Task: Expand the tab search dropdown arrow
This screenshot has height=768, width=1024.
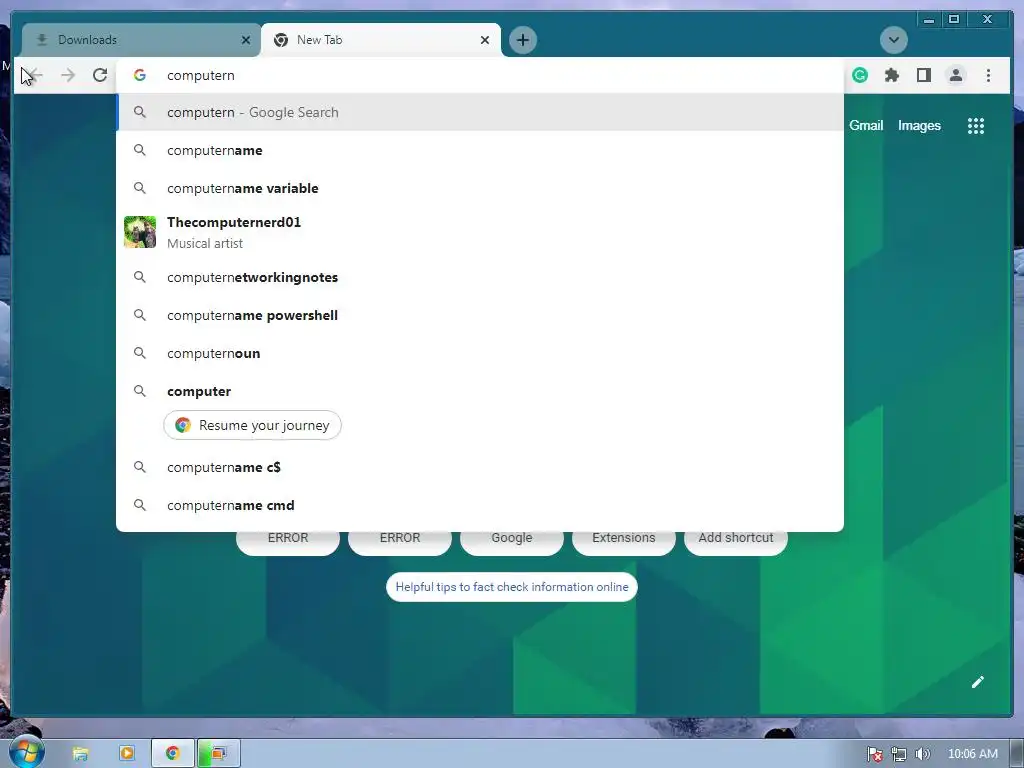Action: pos(893,40)
